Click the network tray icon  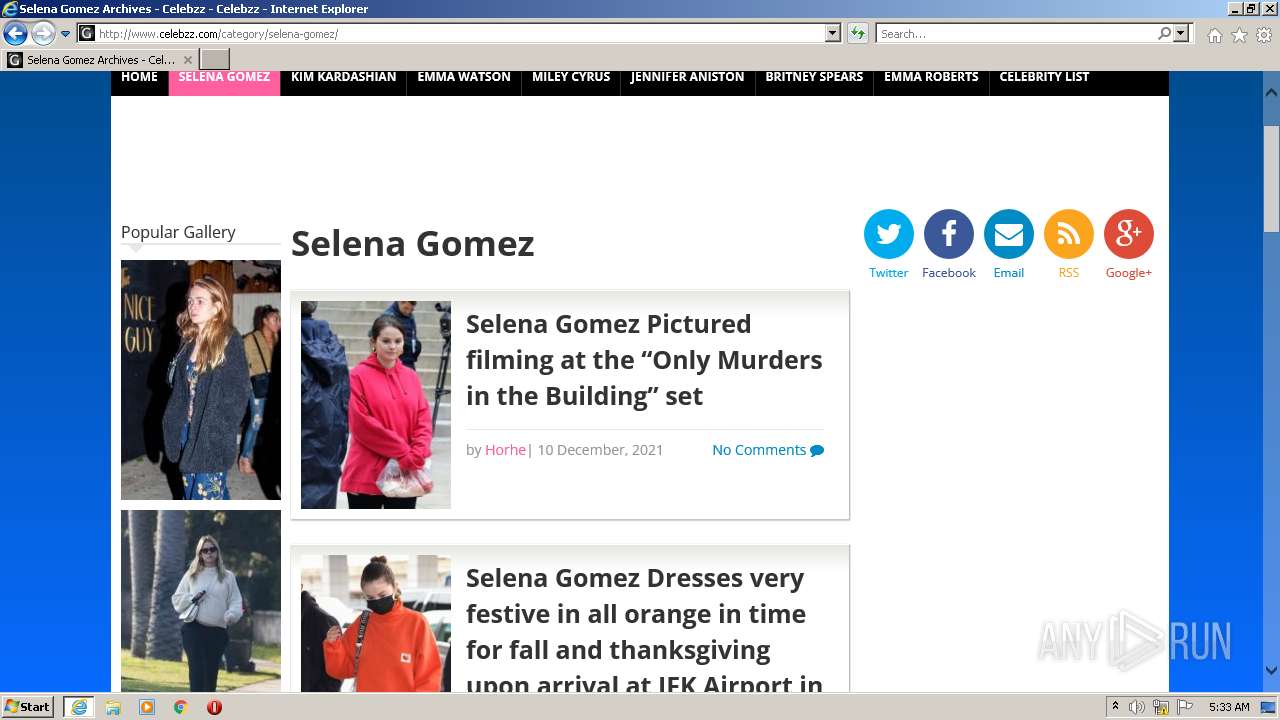tap(1161, 707)
